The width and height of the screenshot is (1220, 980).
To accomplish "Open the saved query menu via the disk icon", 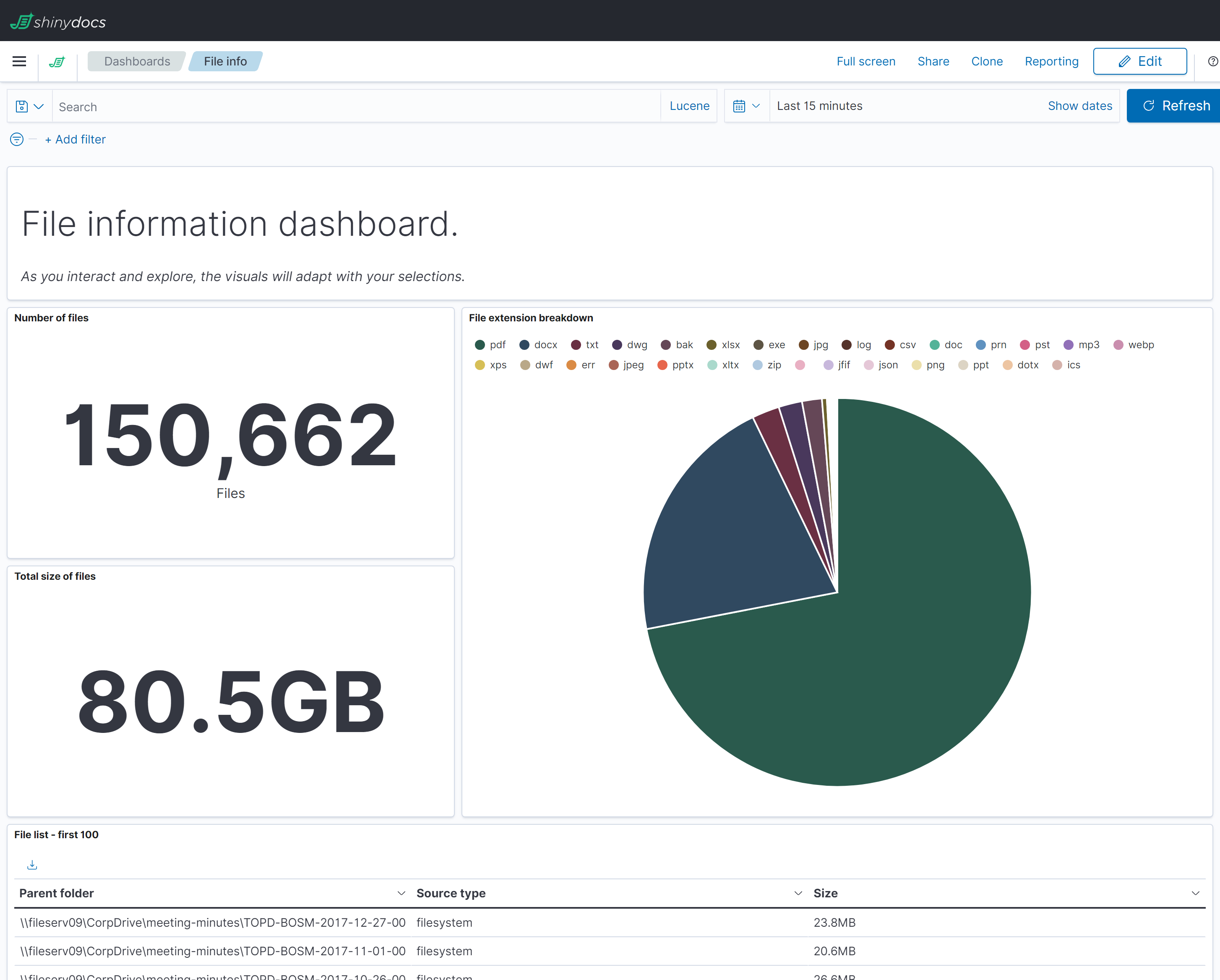I will [21, 106].
